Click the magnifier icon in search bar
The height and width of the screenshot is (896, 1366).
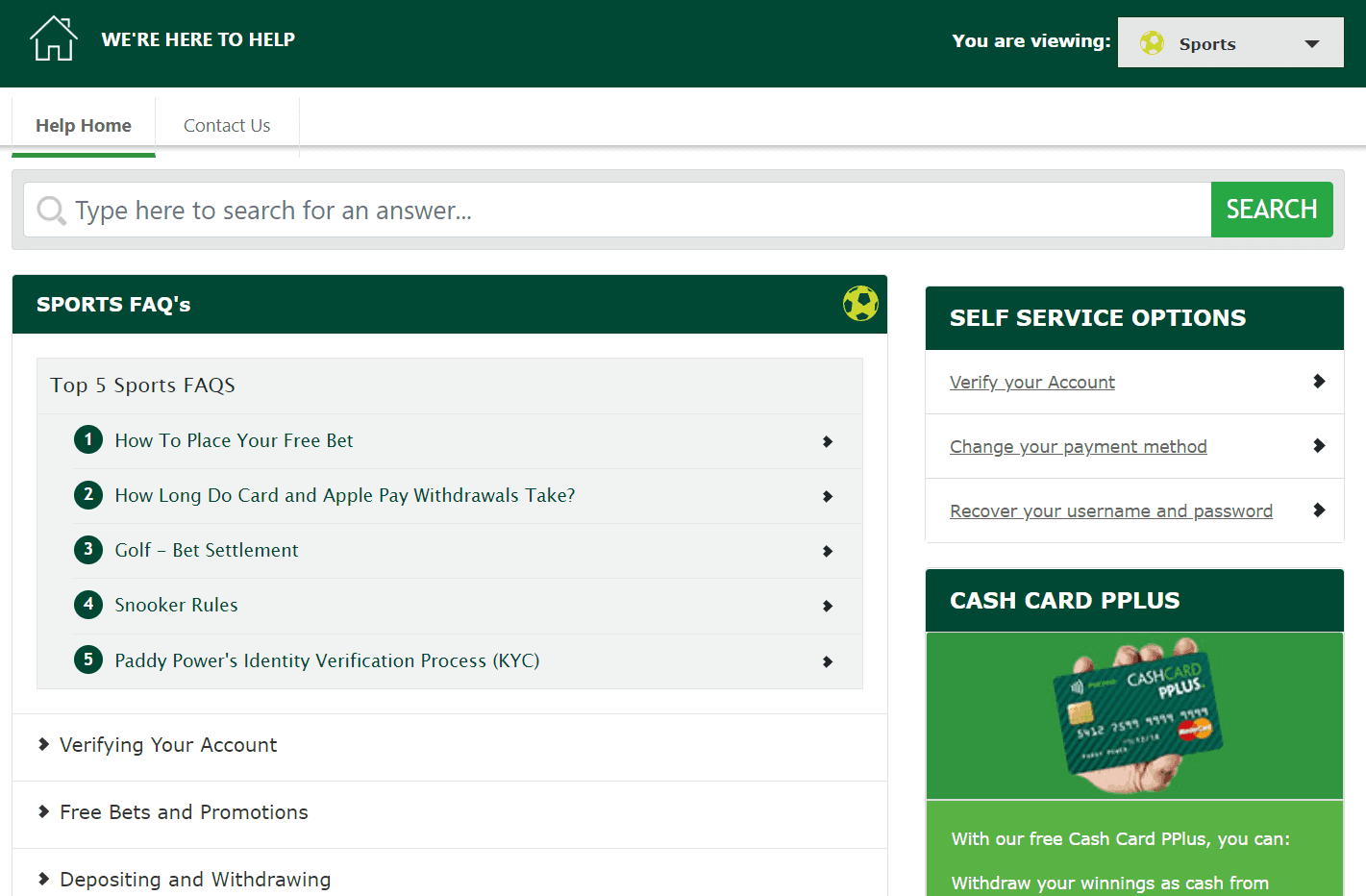[51, 210]
